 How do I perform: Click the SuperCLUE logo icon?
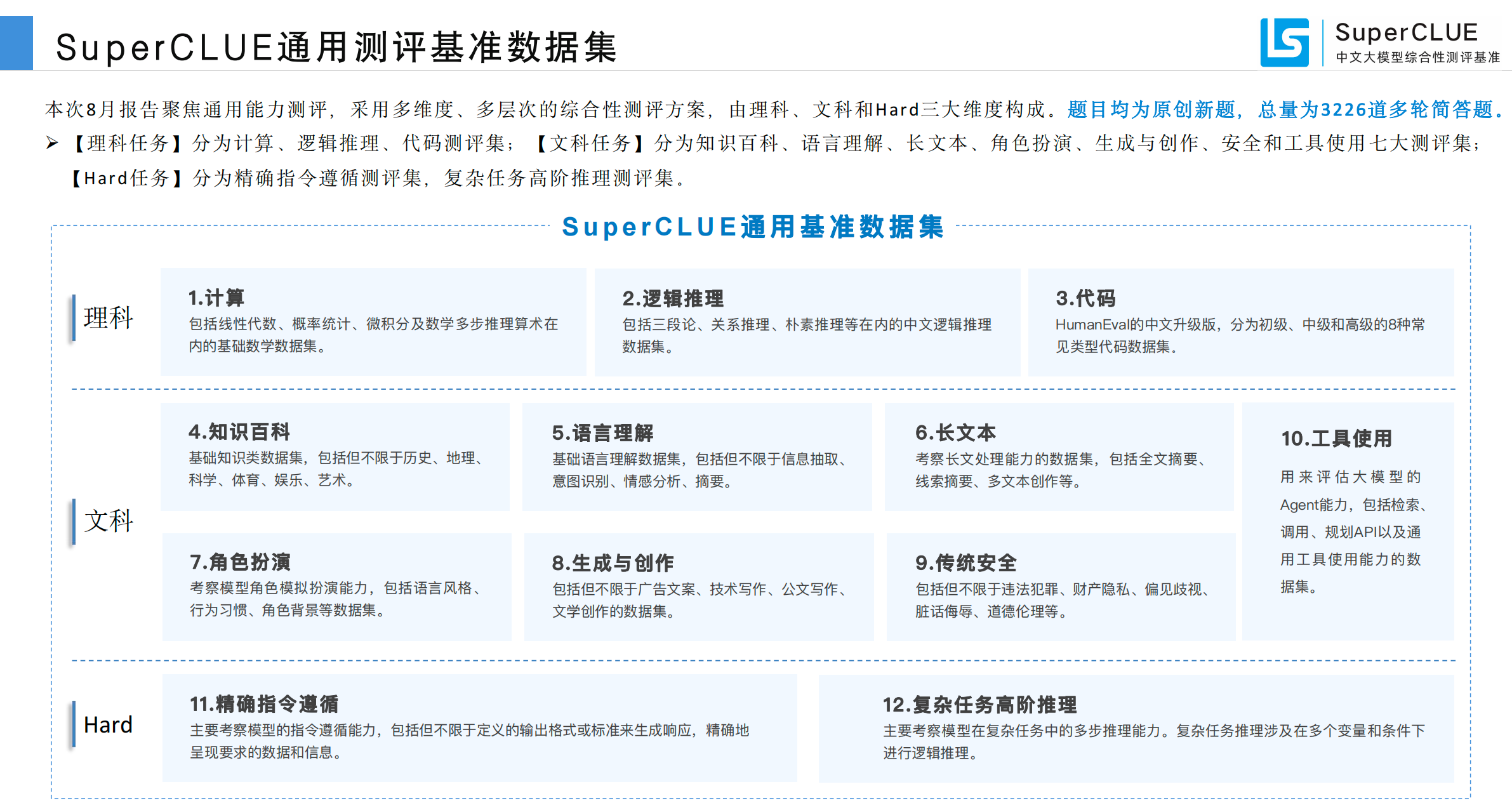click(1284, 42)
